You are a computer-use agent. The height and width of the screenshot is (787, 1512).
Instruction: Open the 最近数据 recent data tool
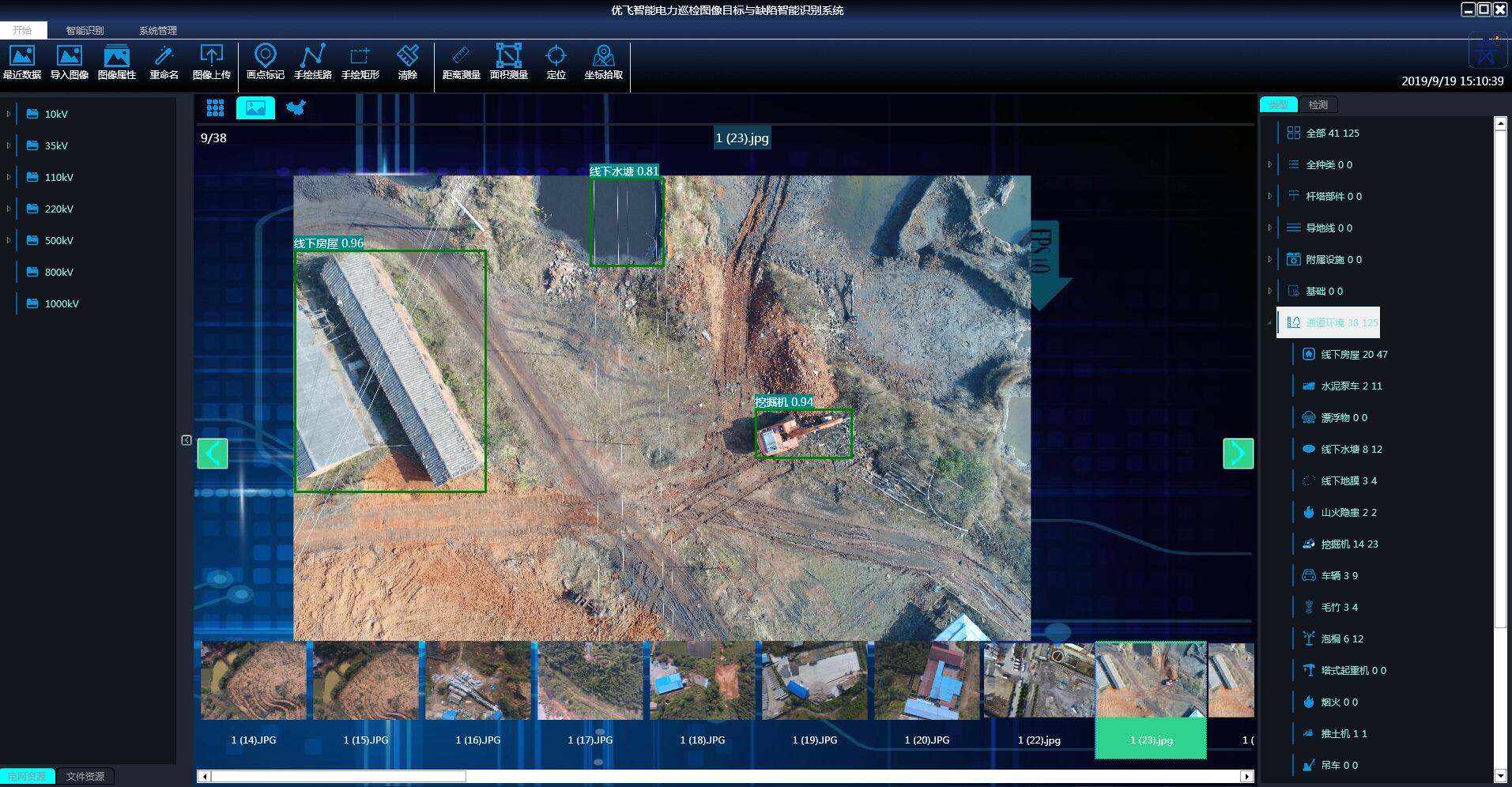click(22, 62)
